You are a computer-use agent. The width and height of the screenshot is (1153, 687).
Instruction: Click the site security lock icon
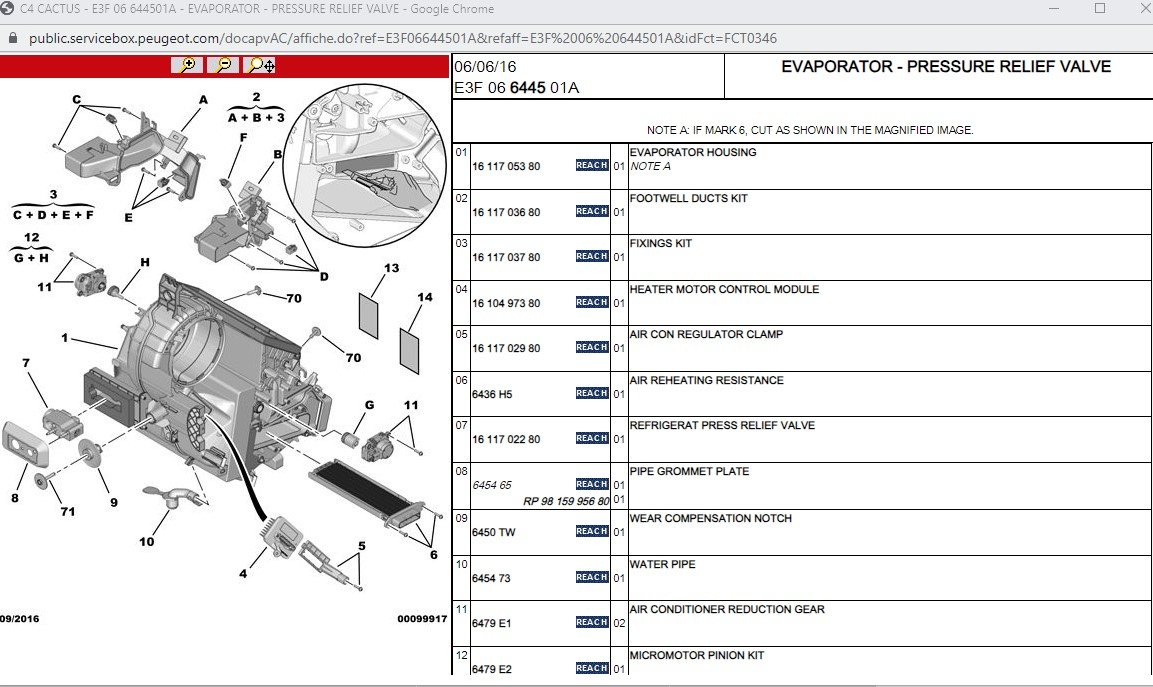pos(12,38)
